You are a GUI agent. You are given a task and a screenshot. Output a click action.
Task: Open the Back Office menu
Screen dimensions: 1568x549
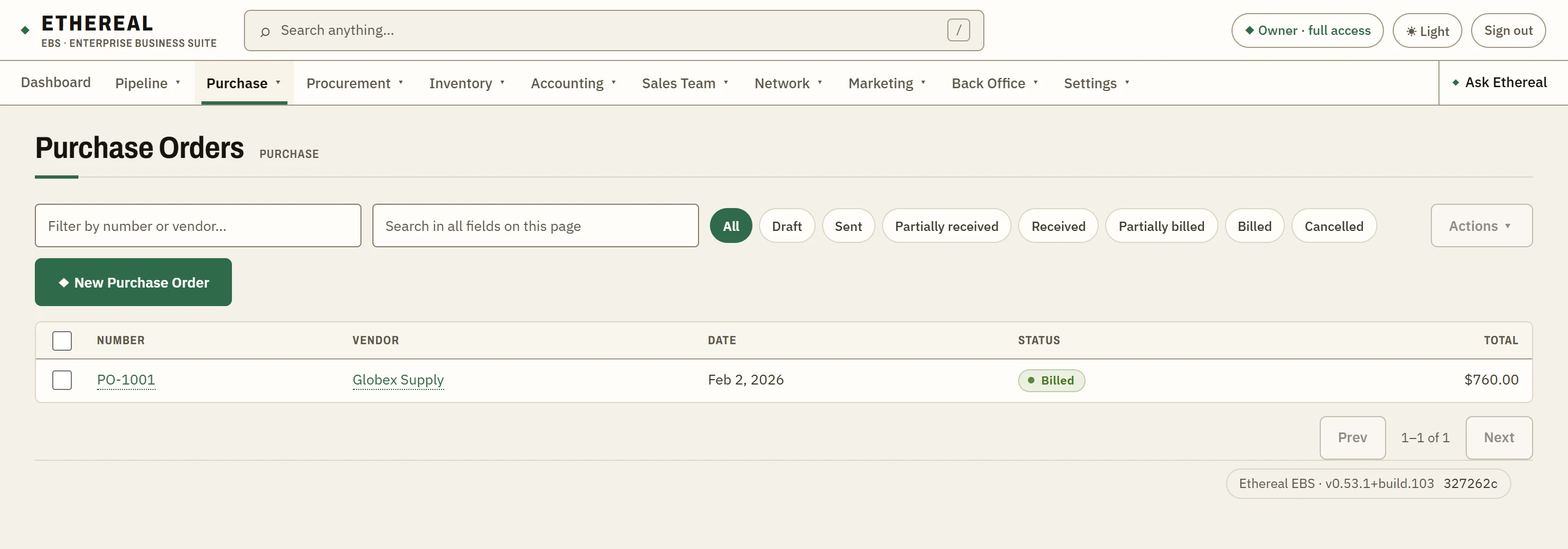[x=995, y=83]
